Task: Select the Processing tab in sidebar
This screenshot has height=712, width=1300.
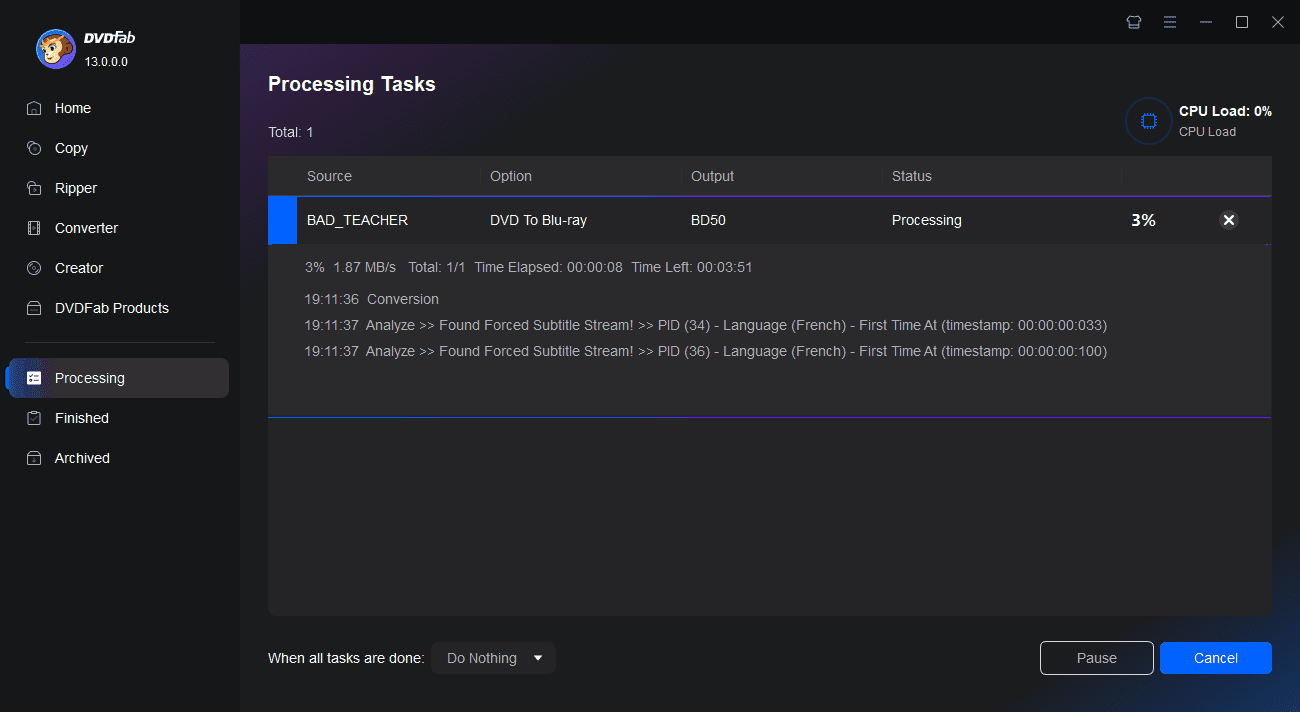Action: (117, 378)
